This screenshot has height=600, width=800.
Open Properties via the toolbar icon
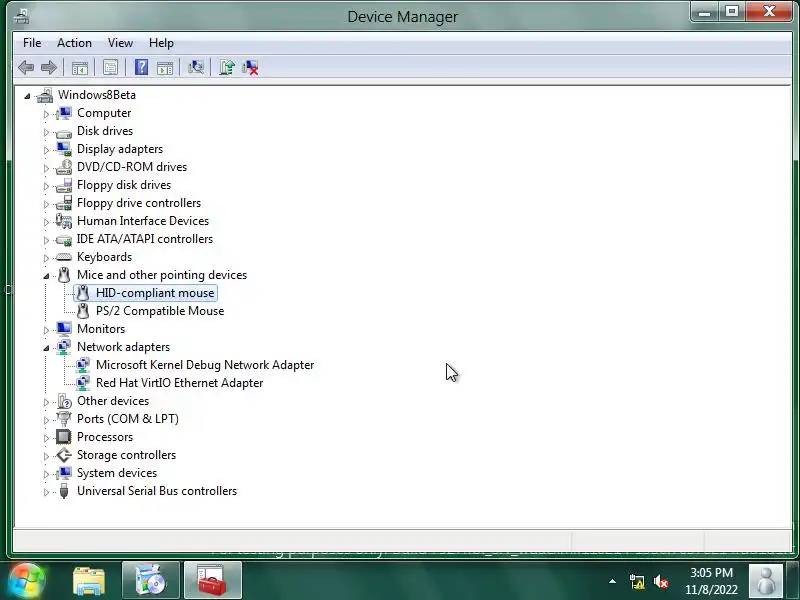[x=110, y=67]
